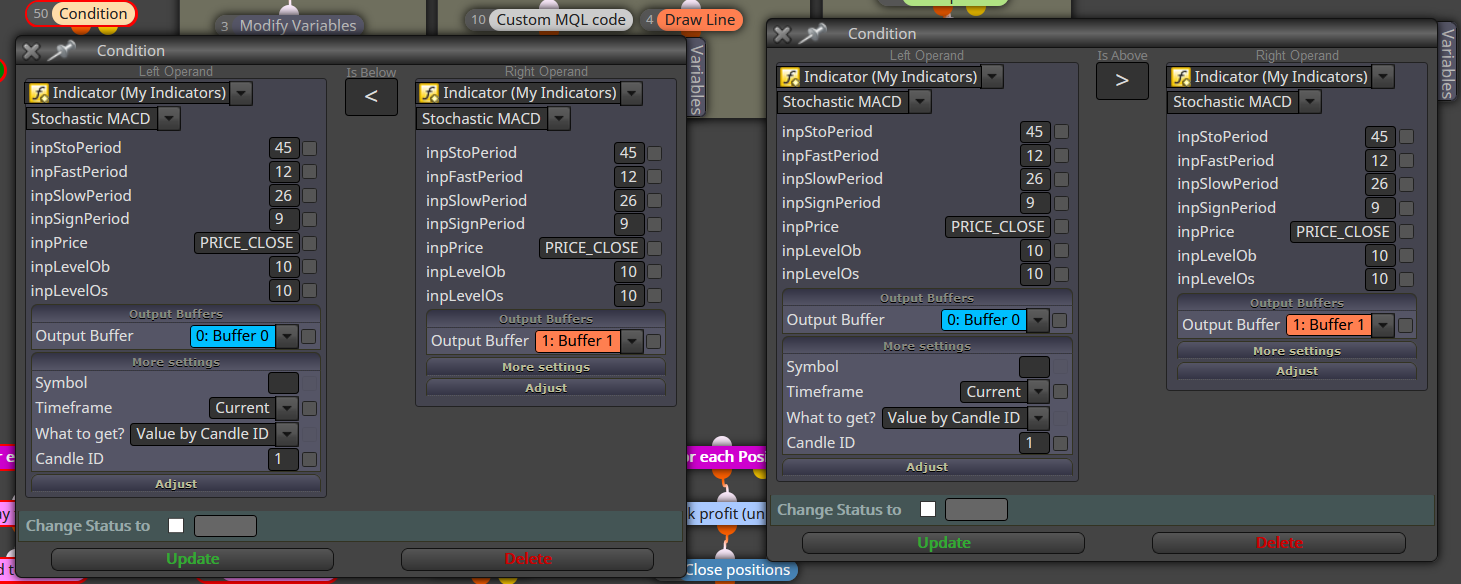Click Update in the right Condition dialog

pos(944,543)
